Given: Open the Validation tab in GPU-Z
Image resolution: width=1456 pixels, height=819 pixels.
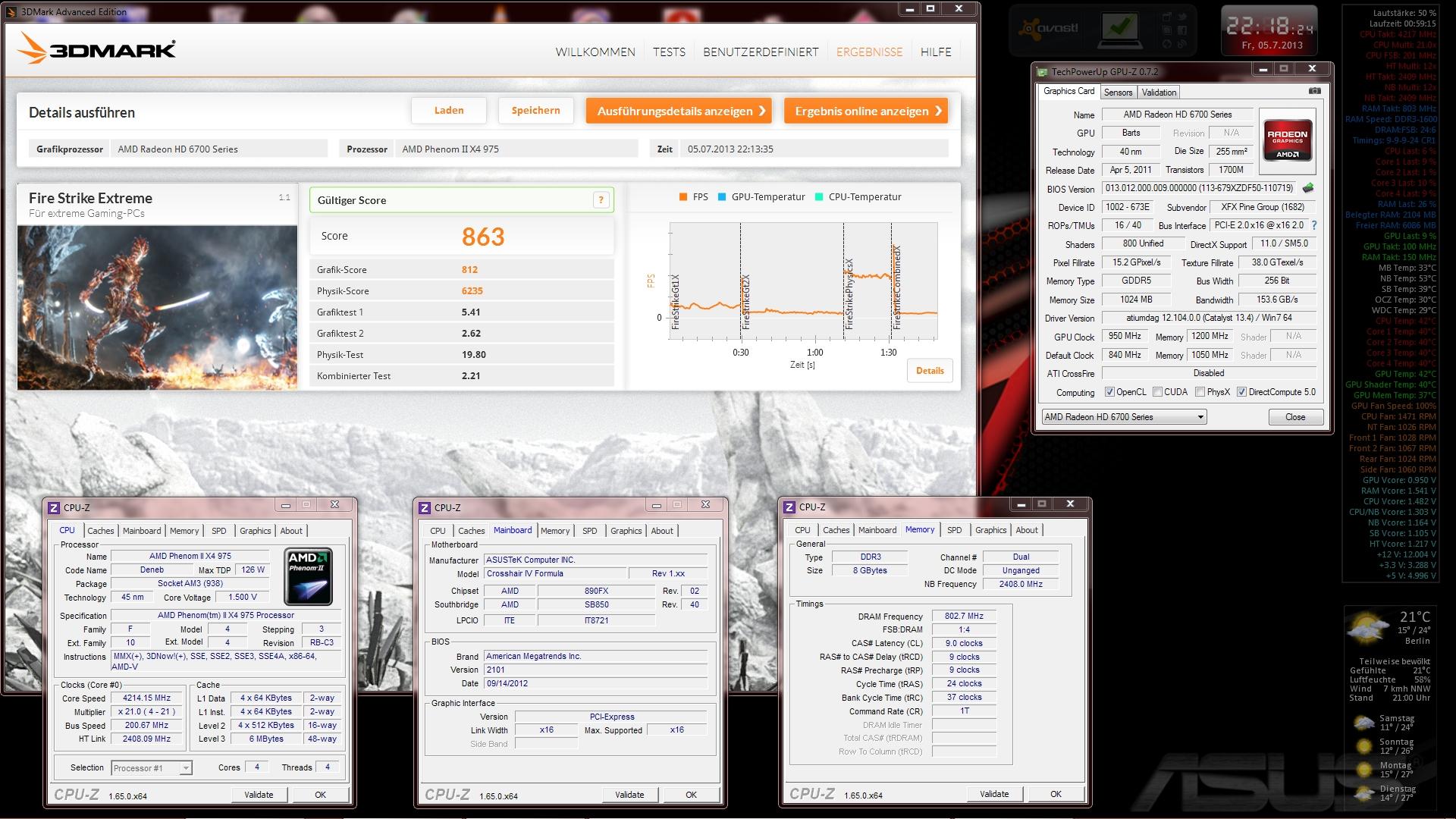Looking at the screenshot, I should (x=1159, y=93).
